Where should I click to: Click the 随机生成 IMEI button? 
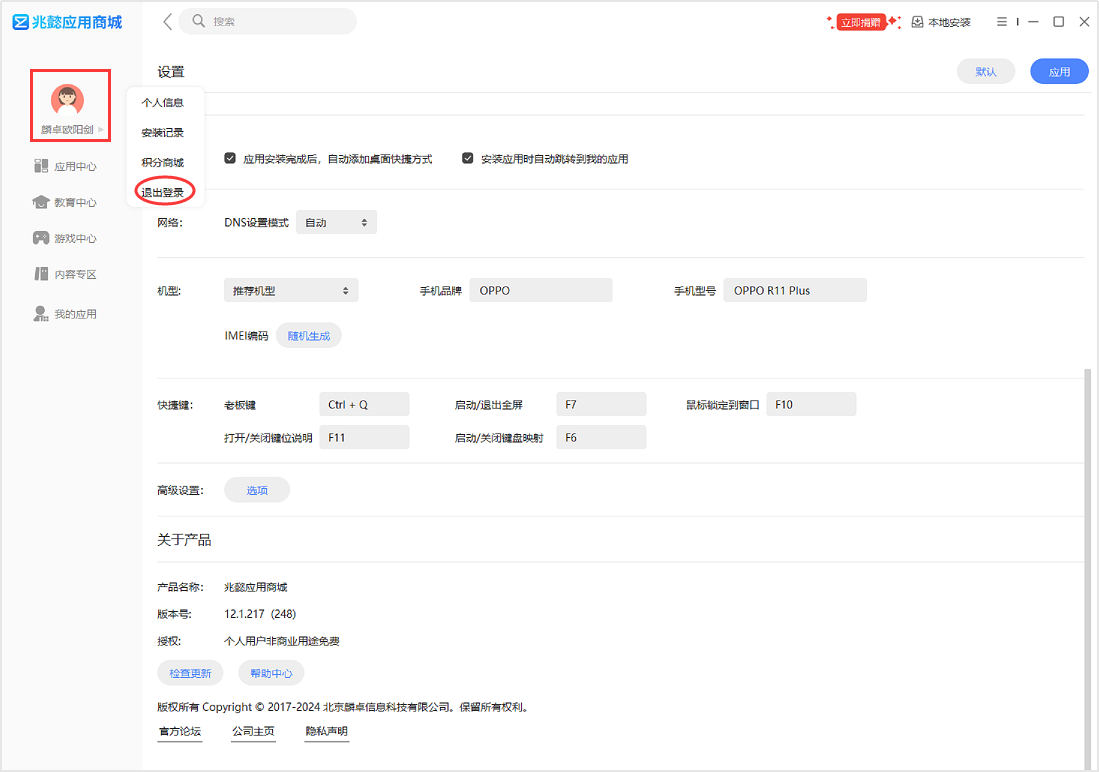click(308, 336)
